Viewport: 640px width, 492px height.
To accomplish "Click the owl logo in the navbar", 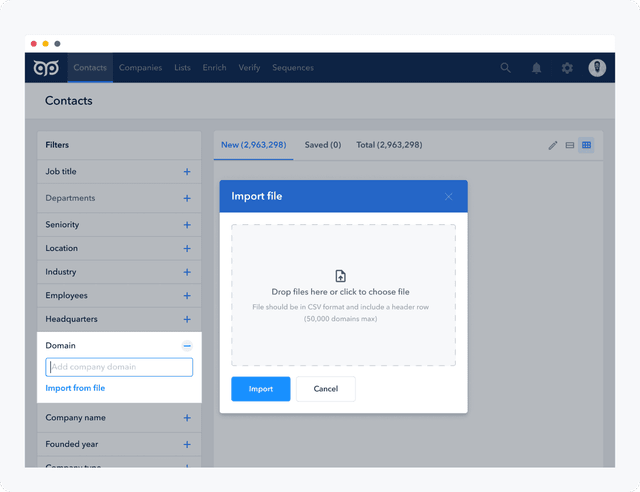I will (x=46, y=68).
